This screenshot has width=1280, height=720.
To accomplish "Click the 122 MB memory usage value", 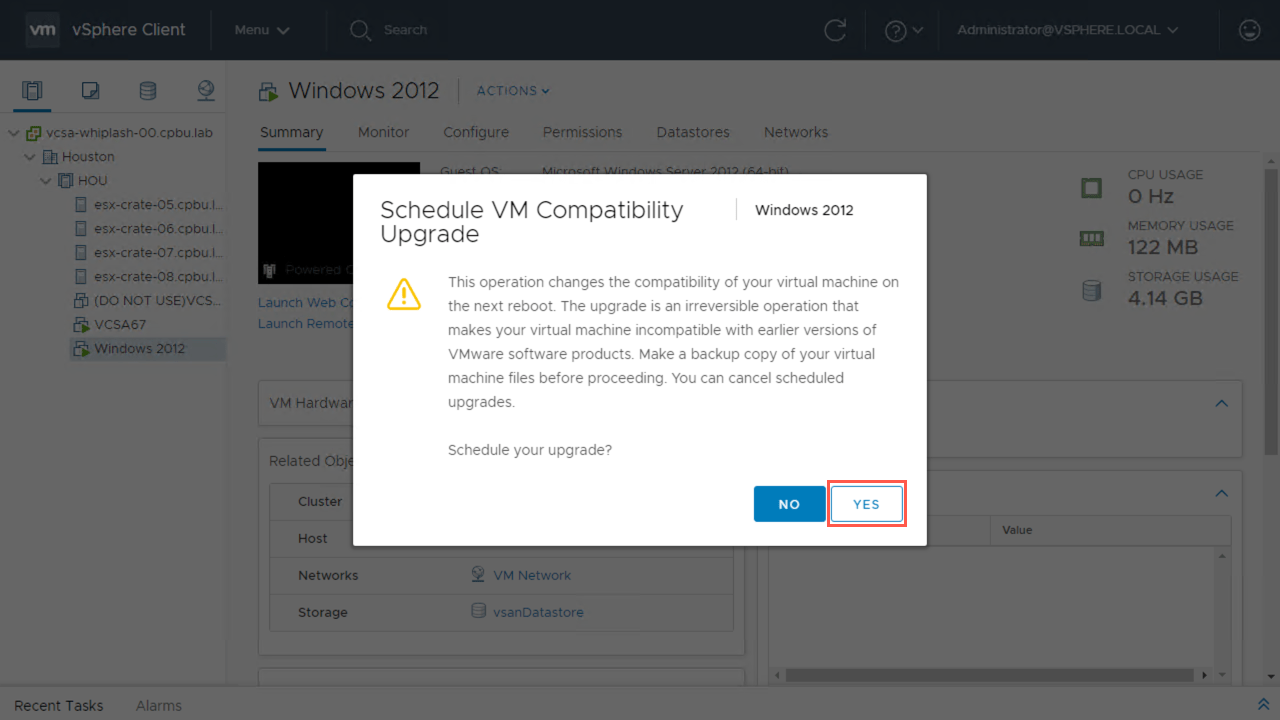I will pyautogui.click(x=1163, y=247).
